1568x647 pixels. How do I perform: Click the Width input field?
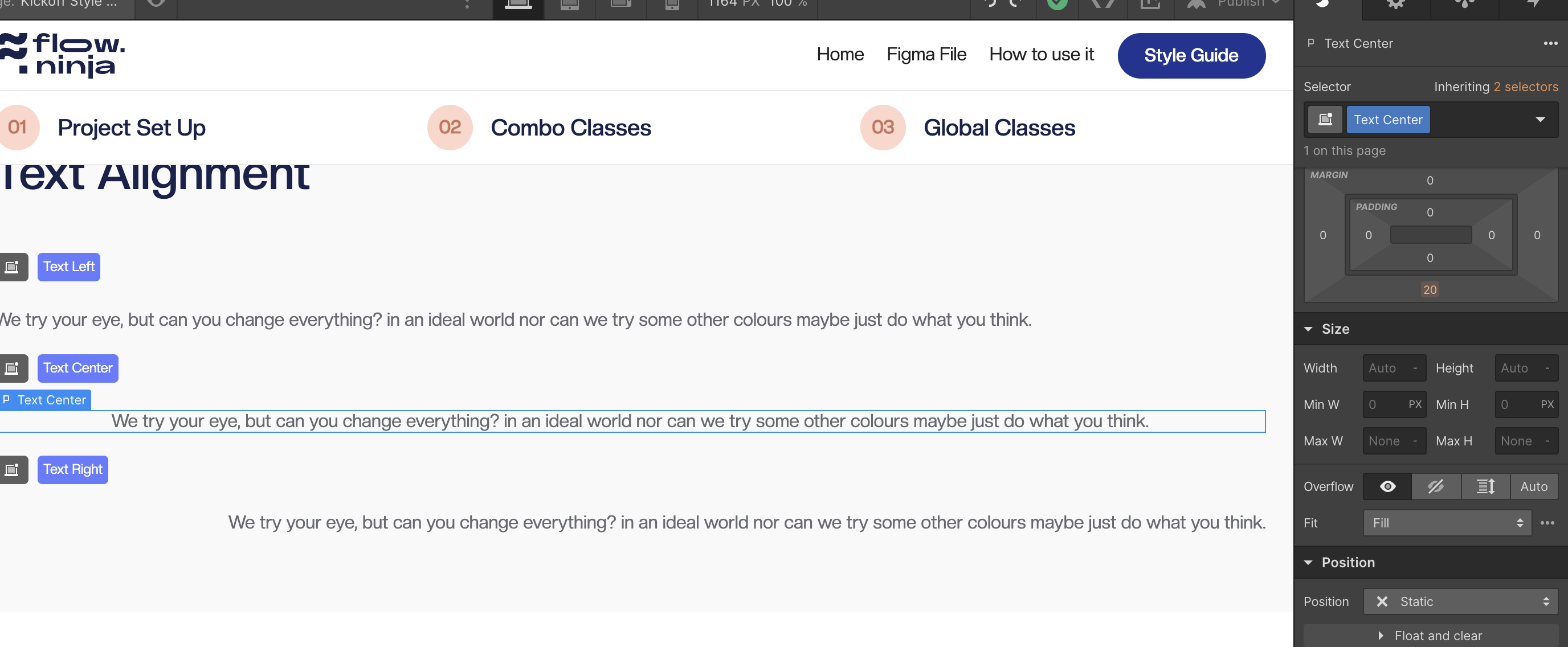(1394, 368)
